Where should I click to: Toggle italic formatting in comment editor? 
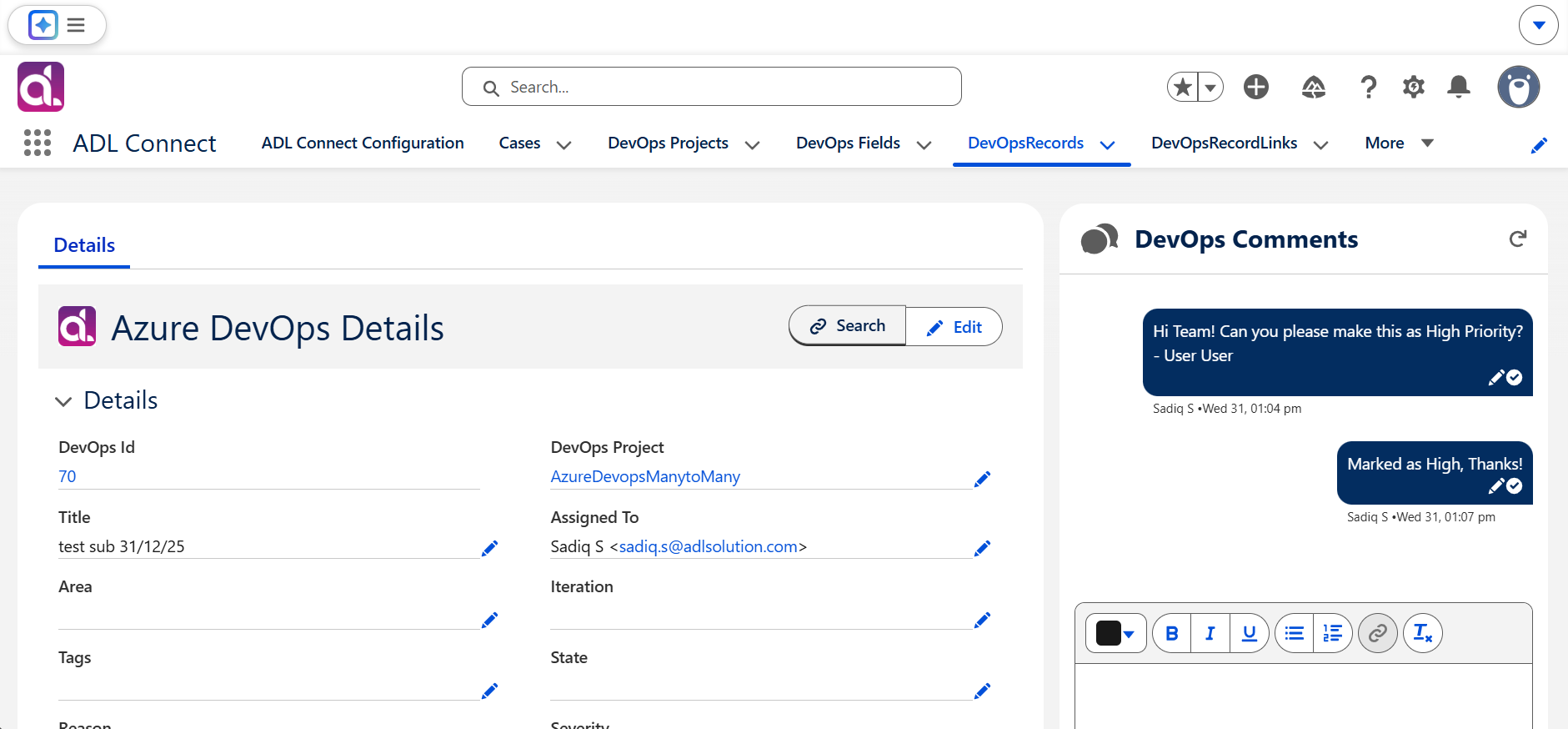[x=1210, y=633]
